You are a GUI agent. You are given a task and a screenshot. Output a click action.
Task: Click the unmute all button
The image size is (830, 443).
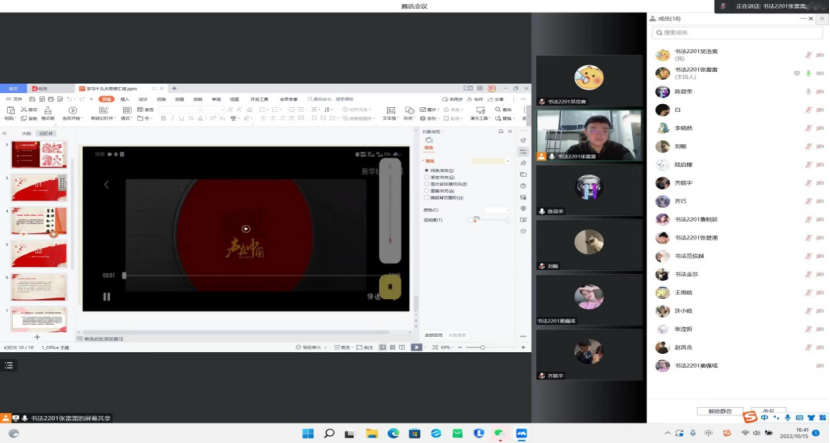point(721,411)
